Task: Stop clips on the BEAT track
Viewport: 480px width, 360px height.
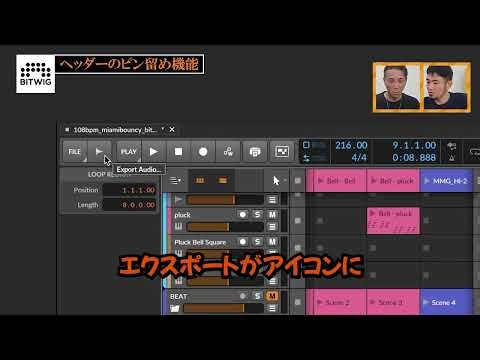Action: [x=298, y=302]
